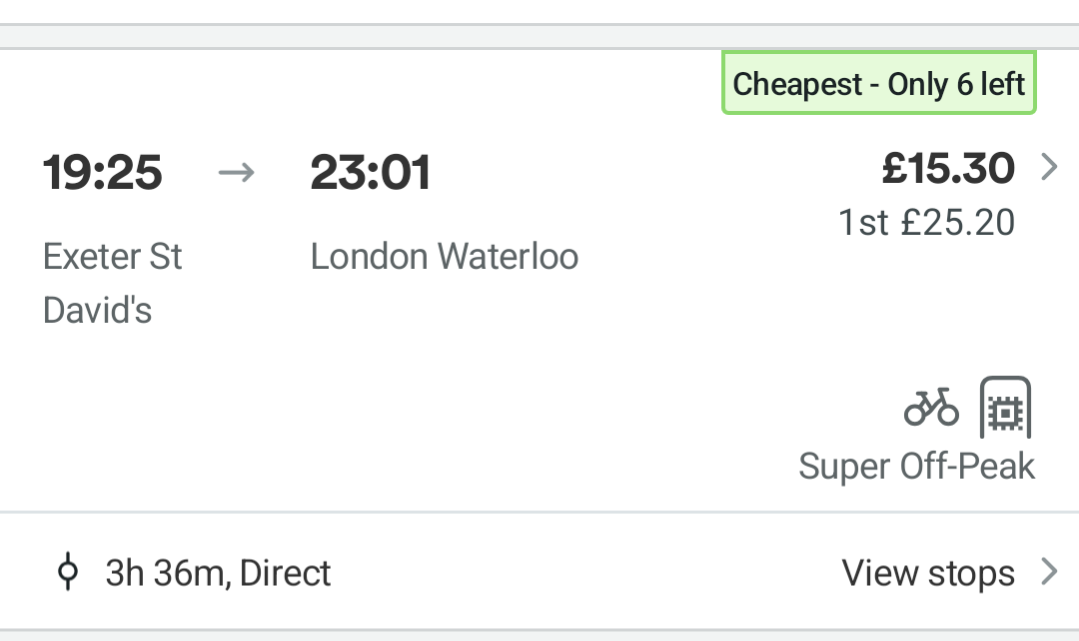This screenshot has height=641, width=1079.
Task: Select London Waterloo station name
Action: (445, 257)
